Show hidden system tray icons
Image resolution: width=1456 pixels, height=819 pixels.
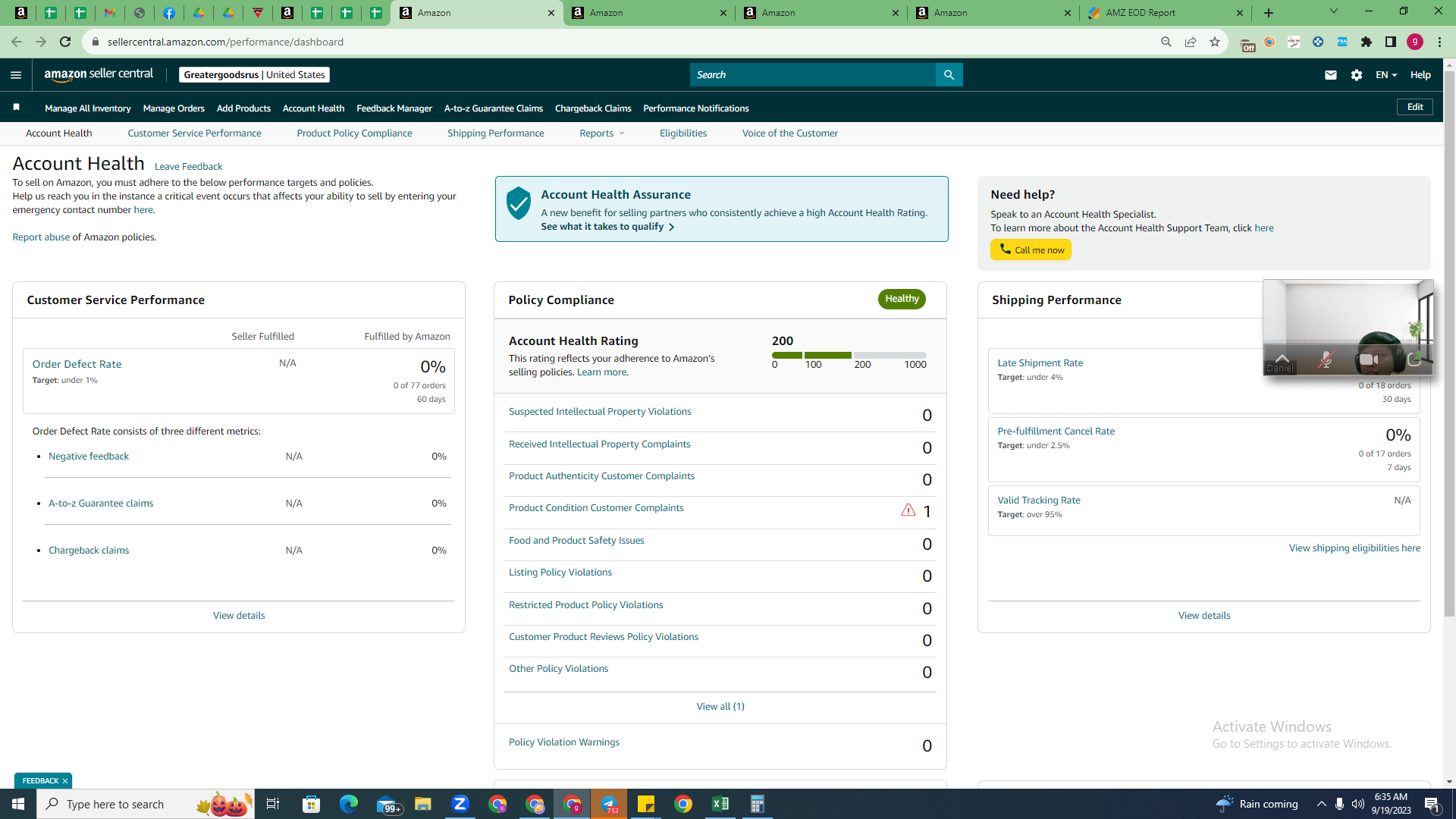coord(1322,804)
